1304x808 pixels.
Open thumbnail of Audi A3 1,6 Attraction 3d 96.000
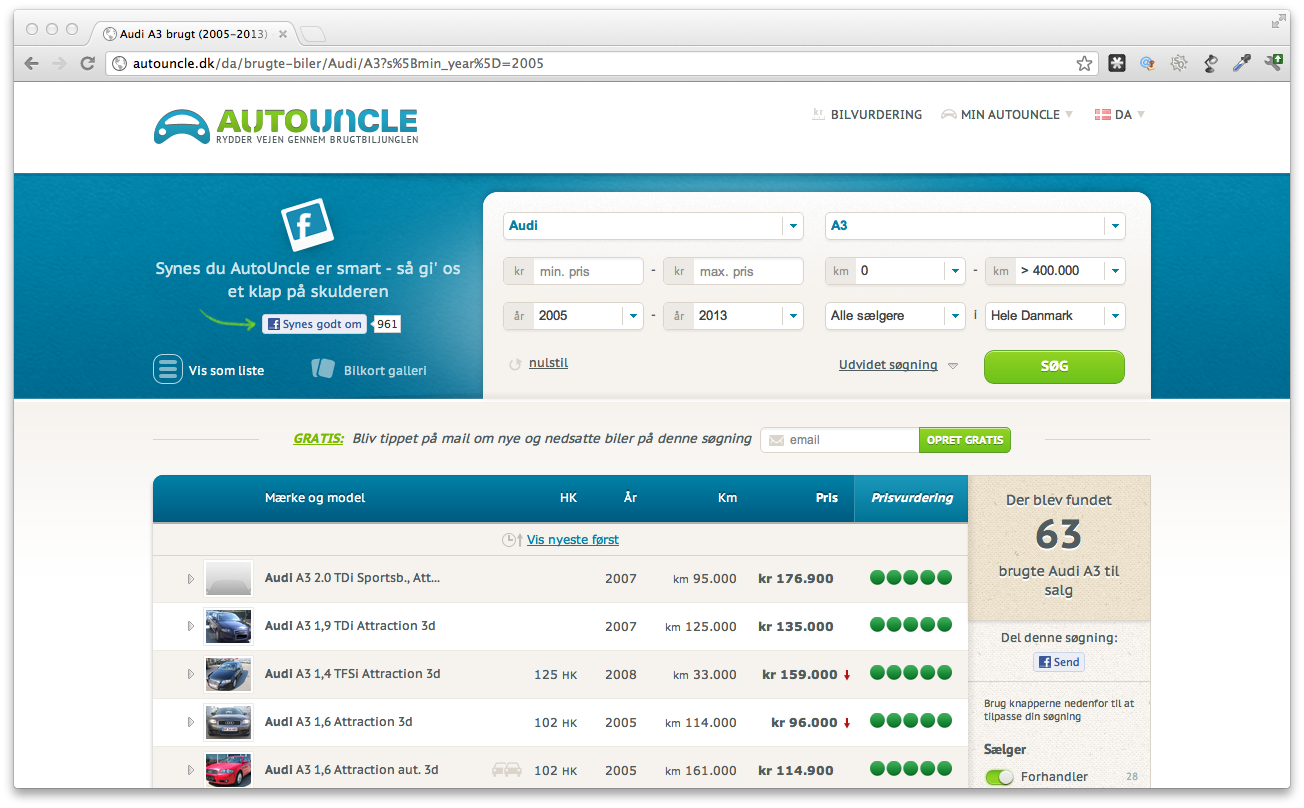228,722
